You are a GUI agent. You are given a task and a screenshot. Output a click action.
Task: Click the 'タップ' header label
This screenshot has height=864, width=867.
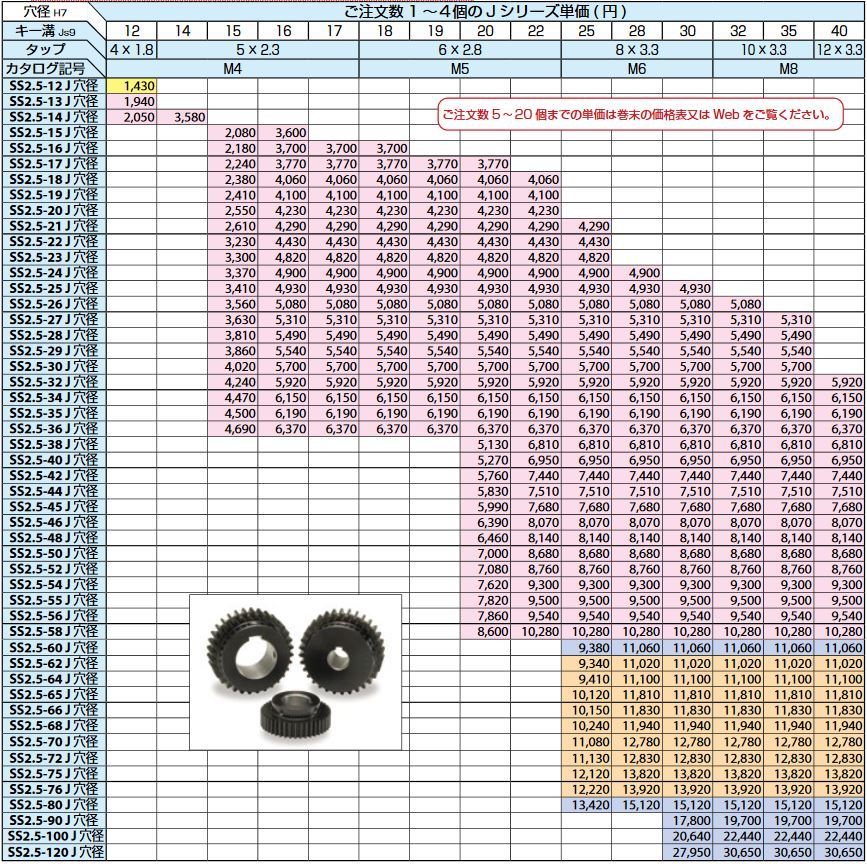(45, 50)
